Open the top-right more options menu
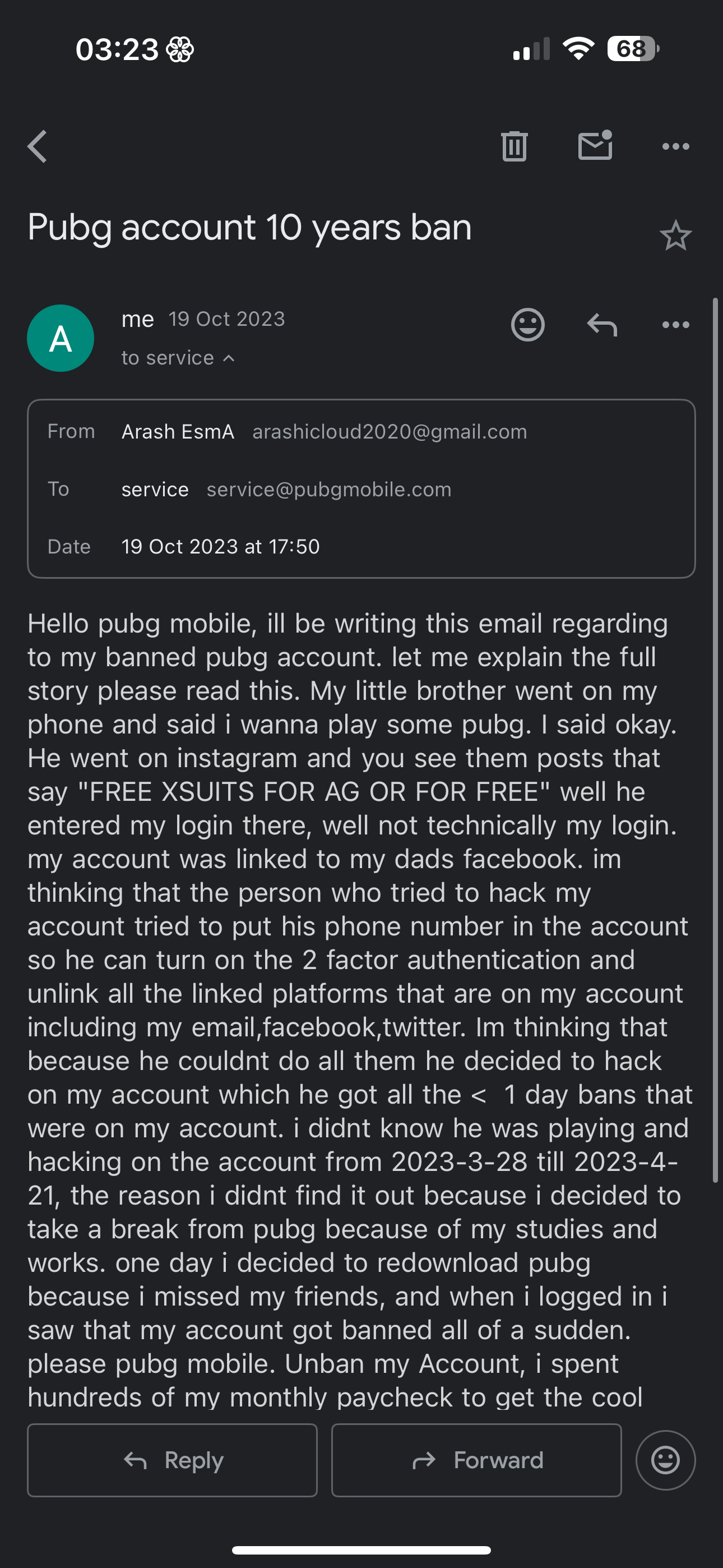The height and width of the screenshot is (1568, 723). coord(675,146)
